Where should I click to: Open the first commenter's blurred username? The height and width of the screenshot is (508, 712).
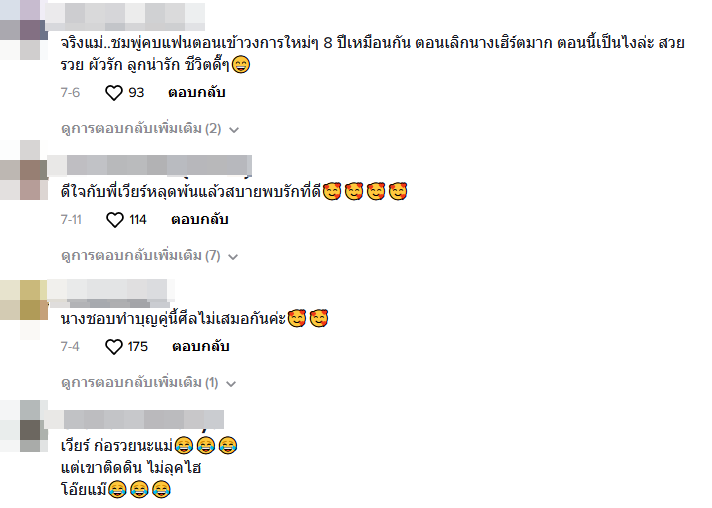[125, 15]
